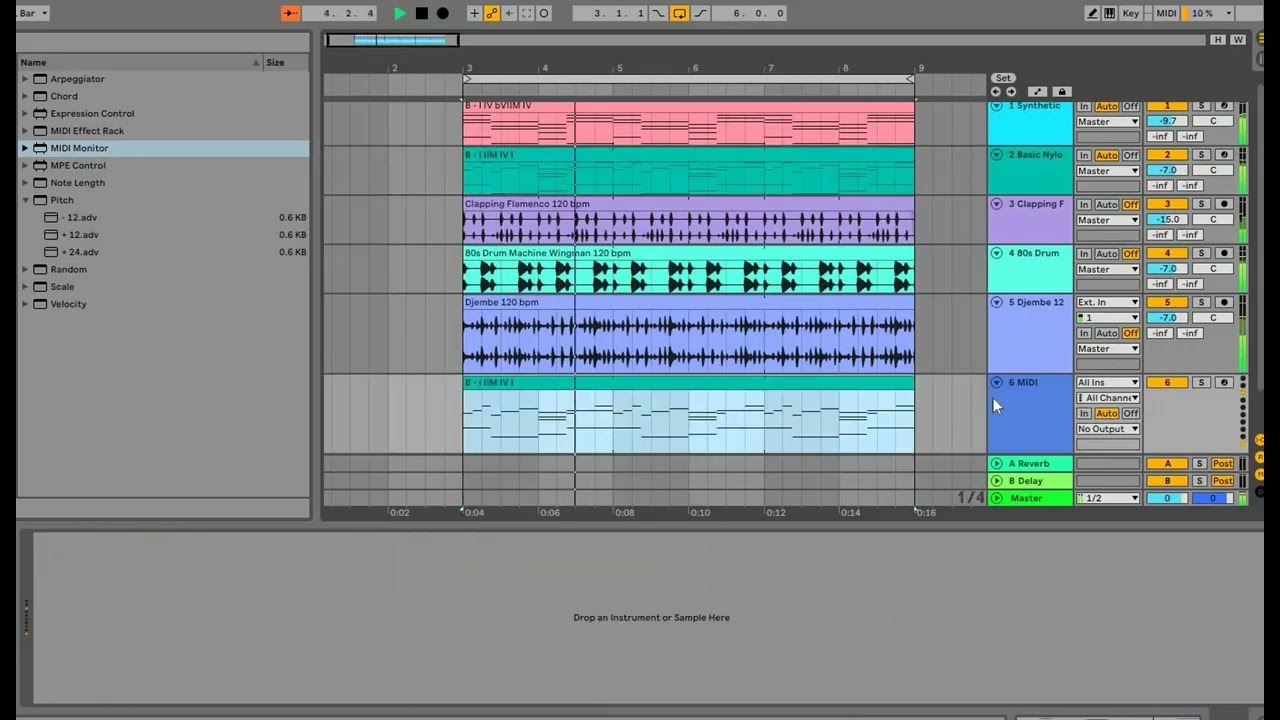Click the Arrangement Record circle button
This screenshot has height=720, width=1280.
443,13
